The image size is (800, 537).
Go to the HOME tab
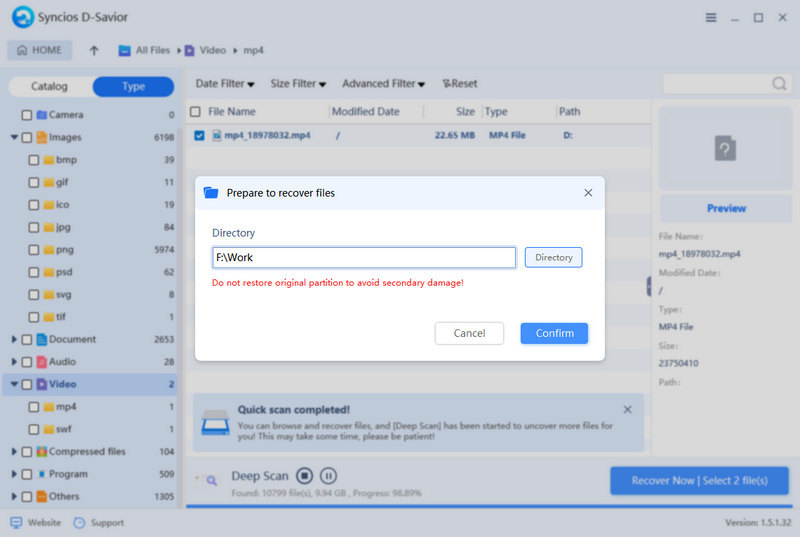pos(39,50)
